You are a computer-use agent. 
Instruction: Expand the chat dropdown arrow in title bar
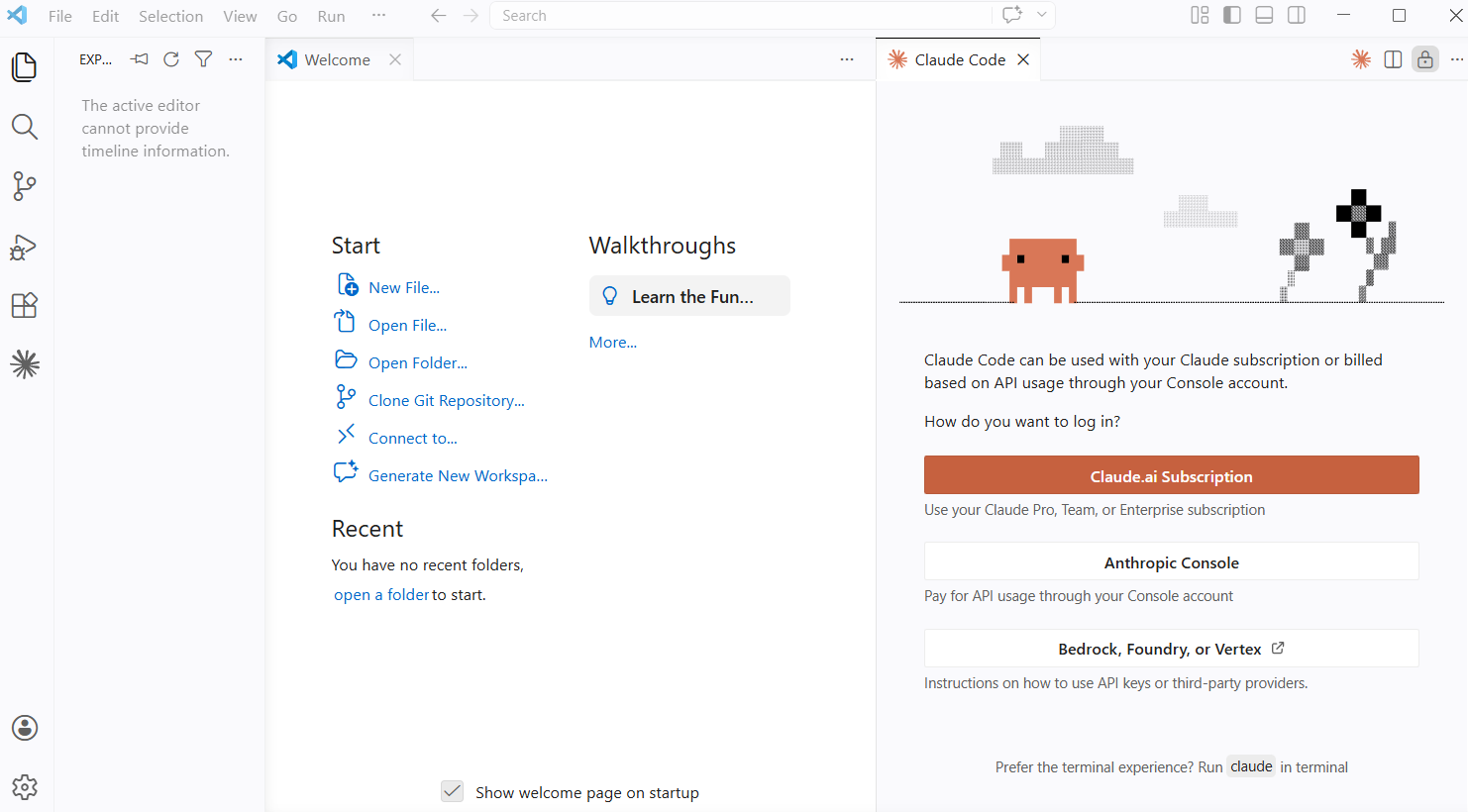(1042, 15)
